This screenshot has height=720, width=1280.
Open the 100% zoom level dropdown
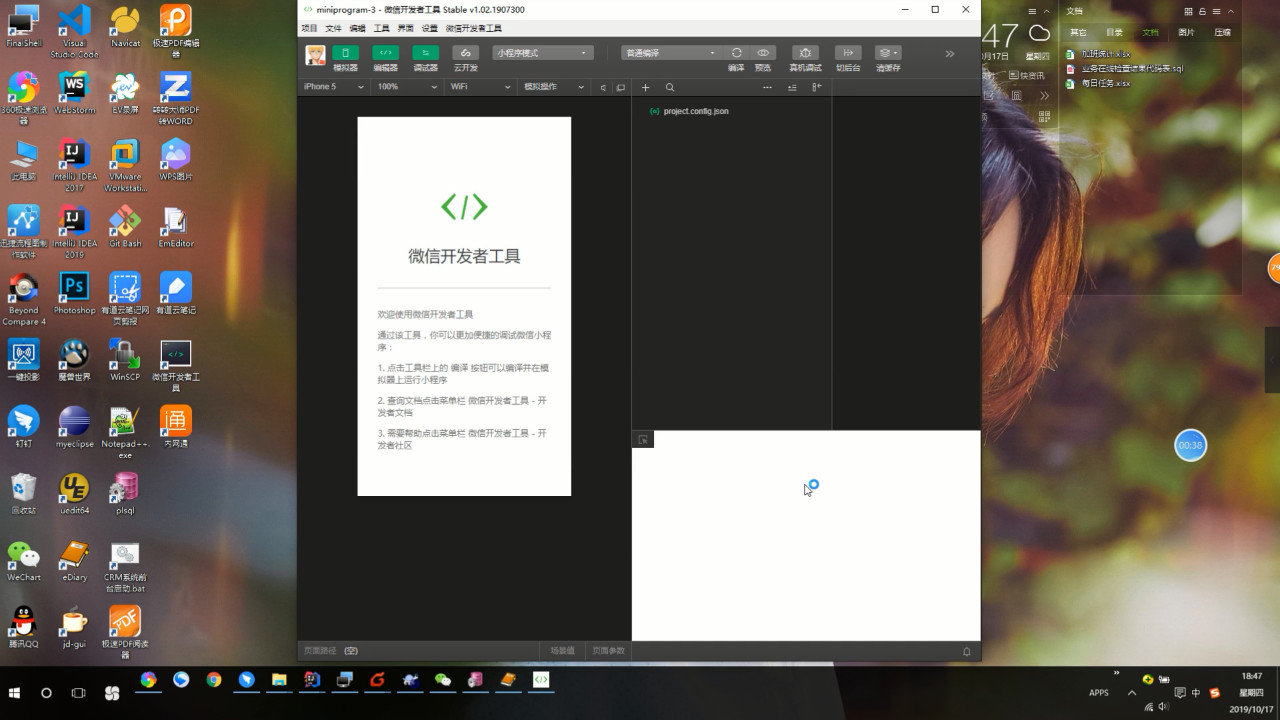(x=407, y=87)
